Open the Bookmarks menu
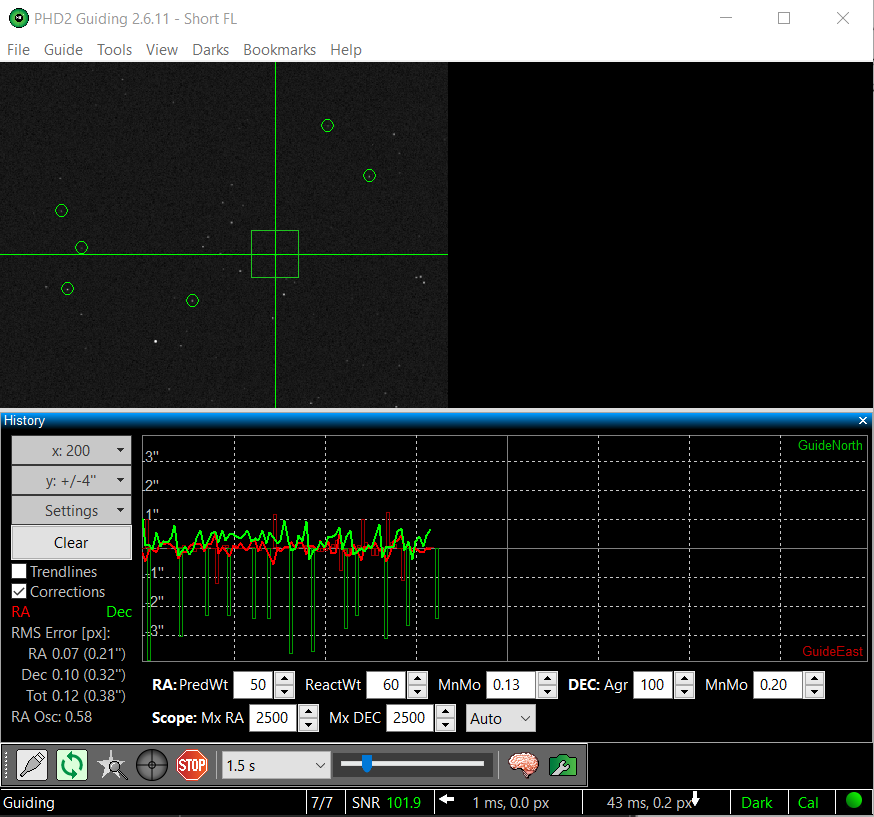Screen dimensions: 874x817 point(279,50)
